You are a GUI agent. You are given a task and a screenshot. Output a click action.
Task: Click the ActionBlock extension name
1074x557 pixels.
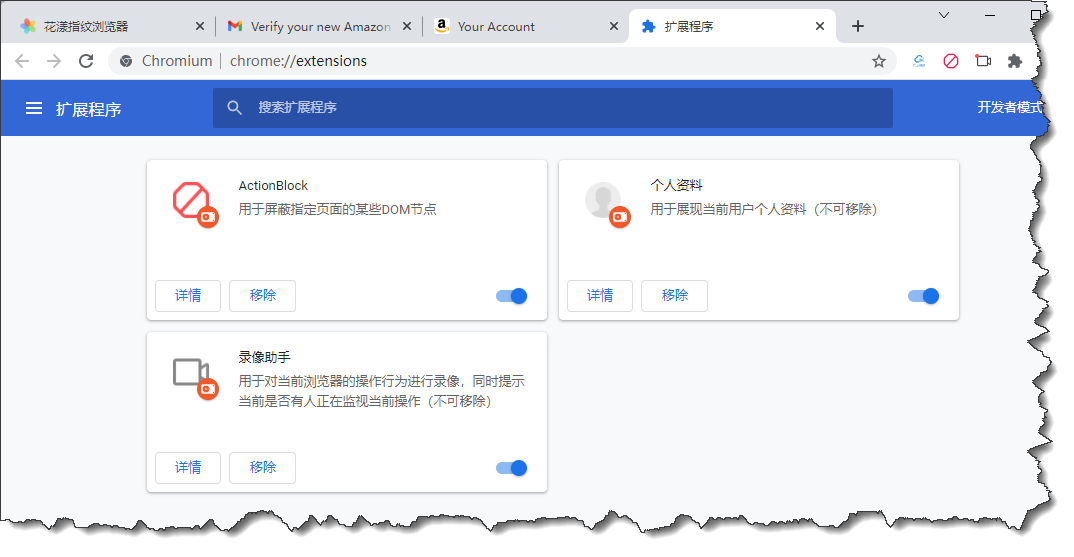point(273,186)
